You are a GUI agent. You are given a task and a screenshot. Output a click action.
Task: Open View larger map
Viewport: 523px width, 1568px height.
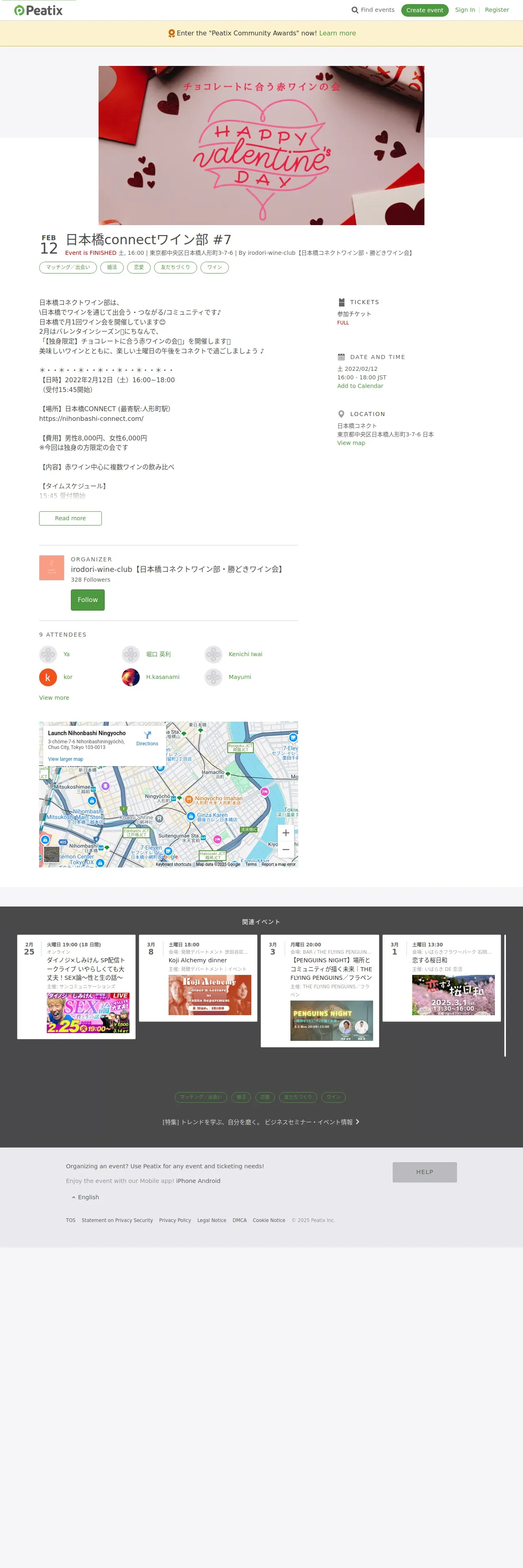tap(65, 759)
